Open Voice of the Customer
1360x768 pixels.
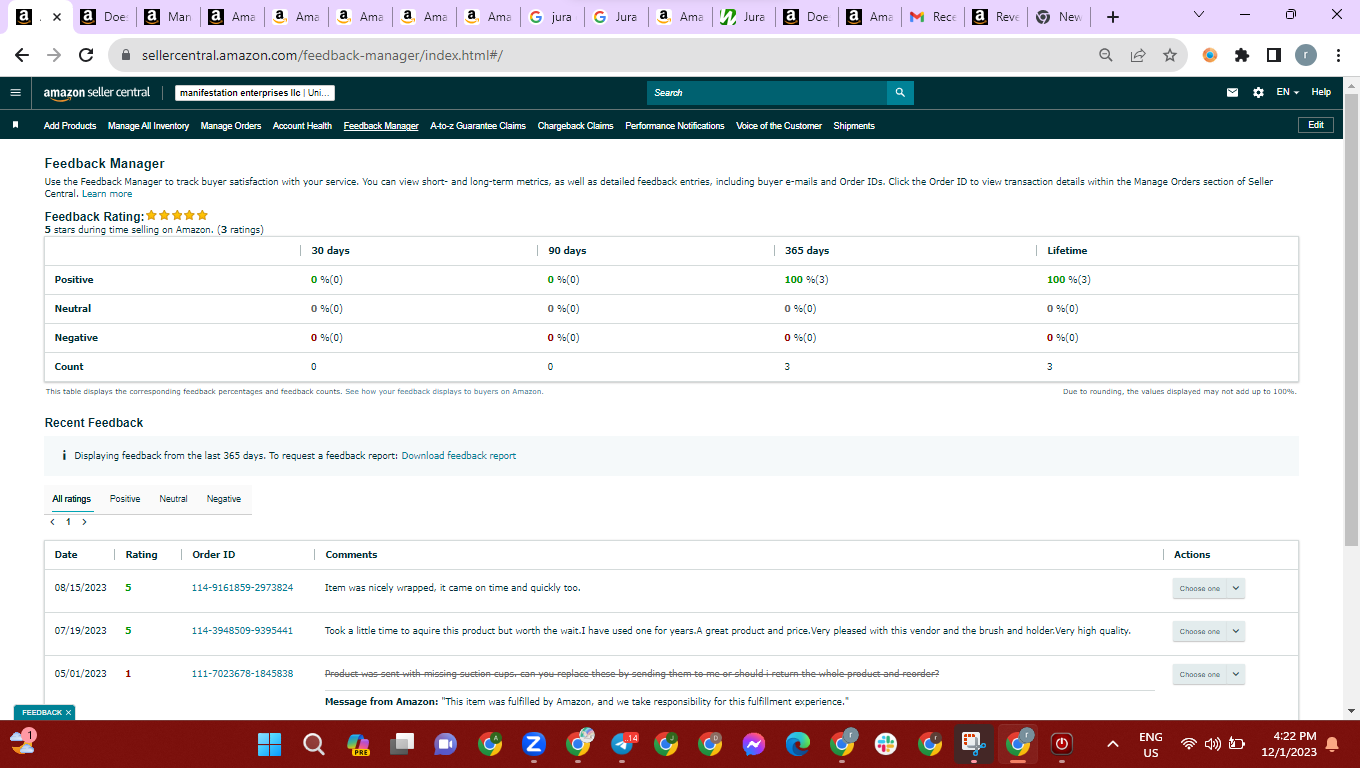click(x=779, y=126)
